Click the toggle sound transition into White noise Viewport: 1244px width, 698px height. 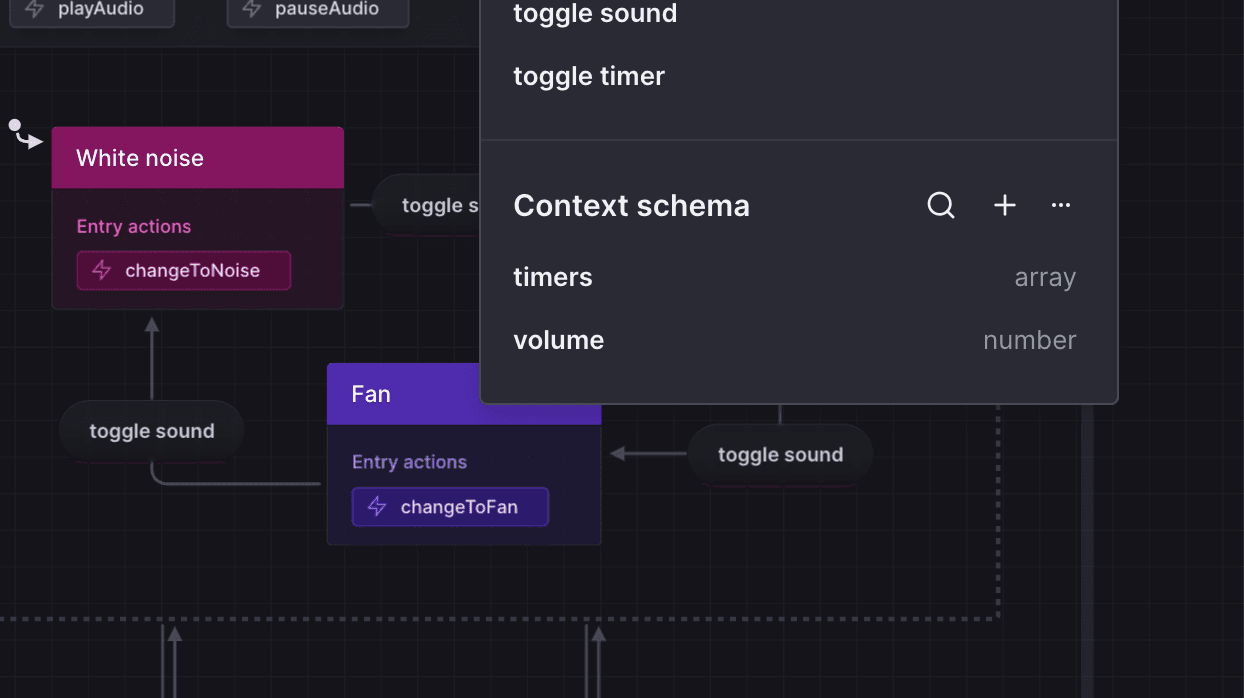pyautogui.click(x=151, y=430)
